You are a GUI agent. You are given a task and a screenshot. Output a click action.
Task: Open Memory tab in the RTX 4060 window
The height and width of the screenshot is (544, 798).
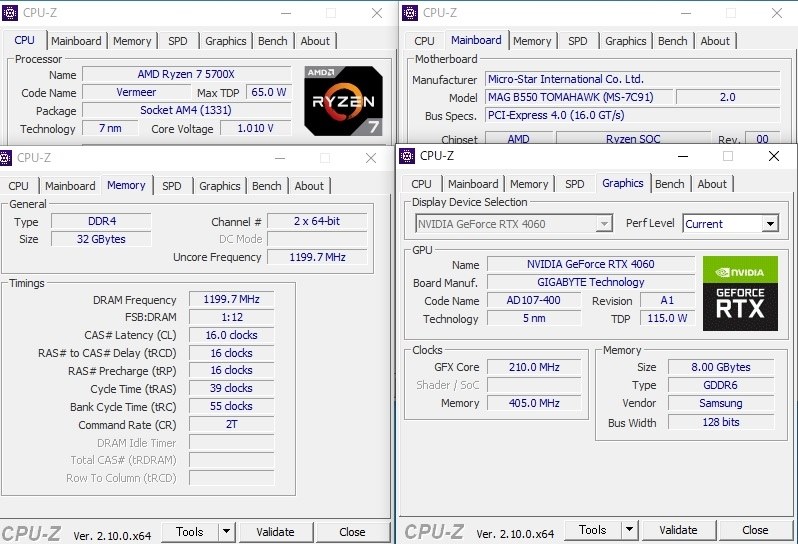click(529, 184)
